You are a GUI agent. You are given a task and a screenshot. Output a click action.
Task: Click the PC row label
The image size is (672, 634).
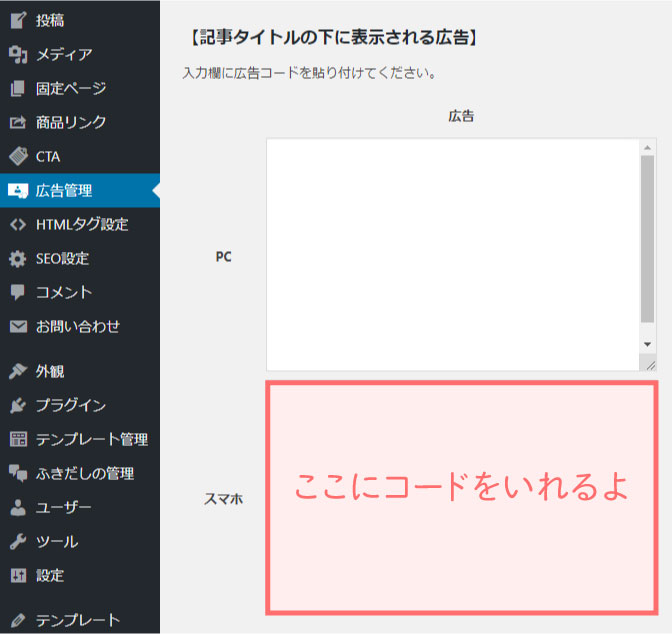pyautogui.click(x=223, y=257)
